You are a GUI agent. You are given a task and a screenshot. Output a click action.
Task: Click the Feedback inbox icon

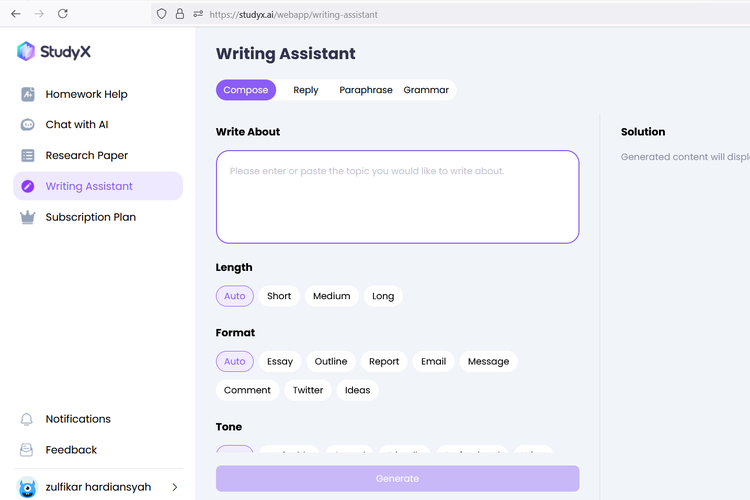(x=27, y=450)
